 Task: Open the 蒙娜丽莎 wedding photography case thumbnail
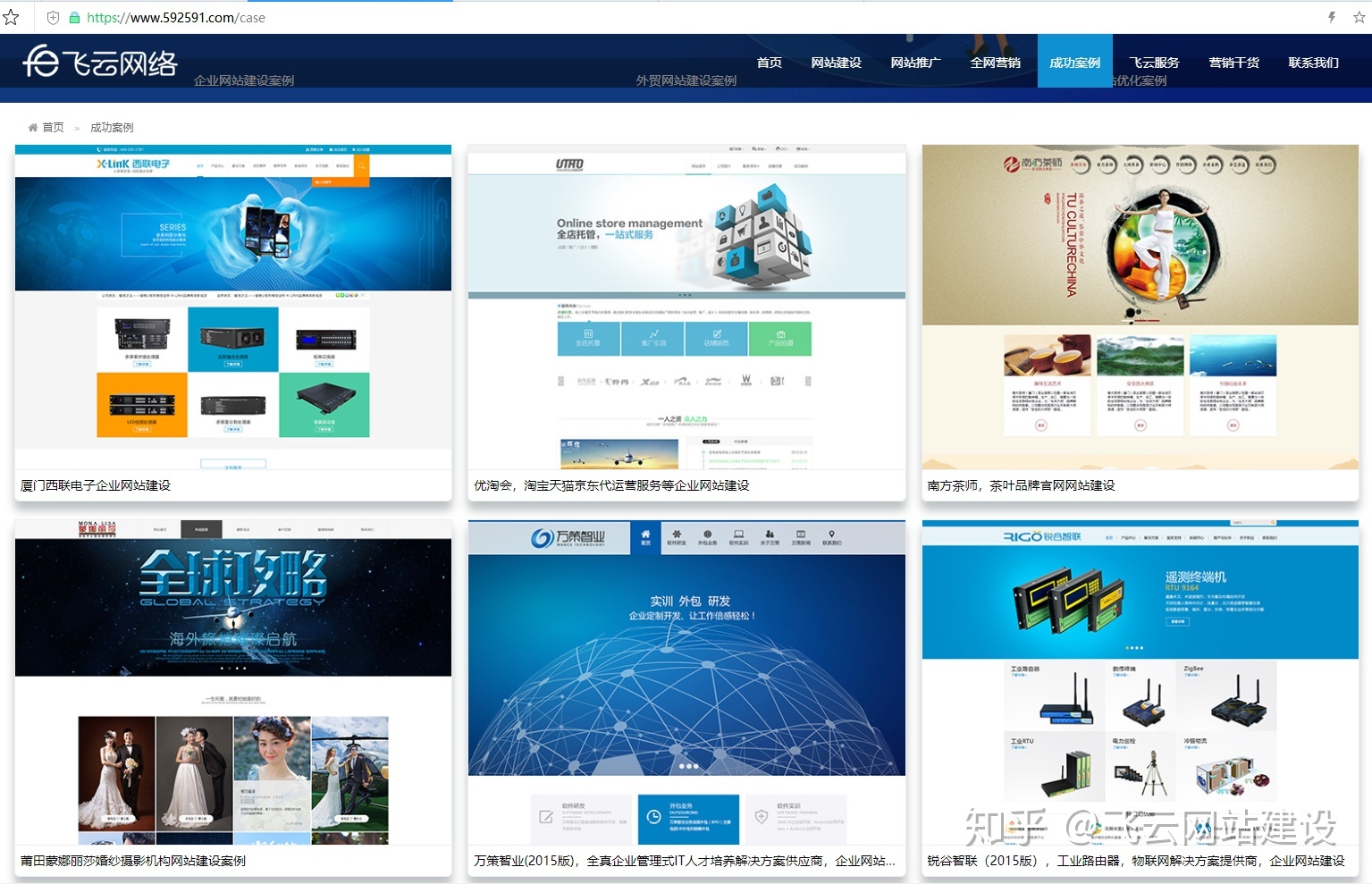coord(233,682)
